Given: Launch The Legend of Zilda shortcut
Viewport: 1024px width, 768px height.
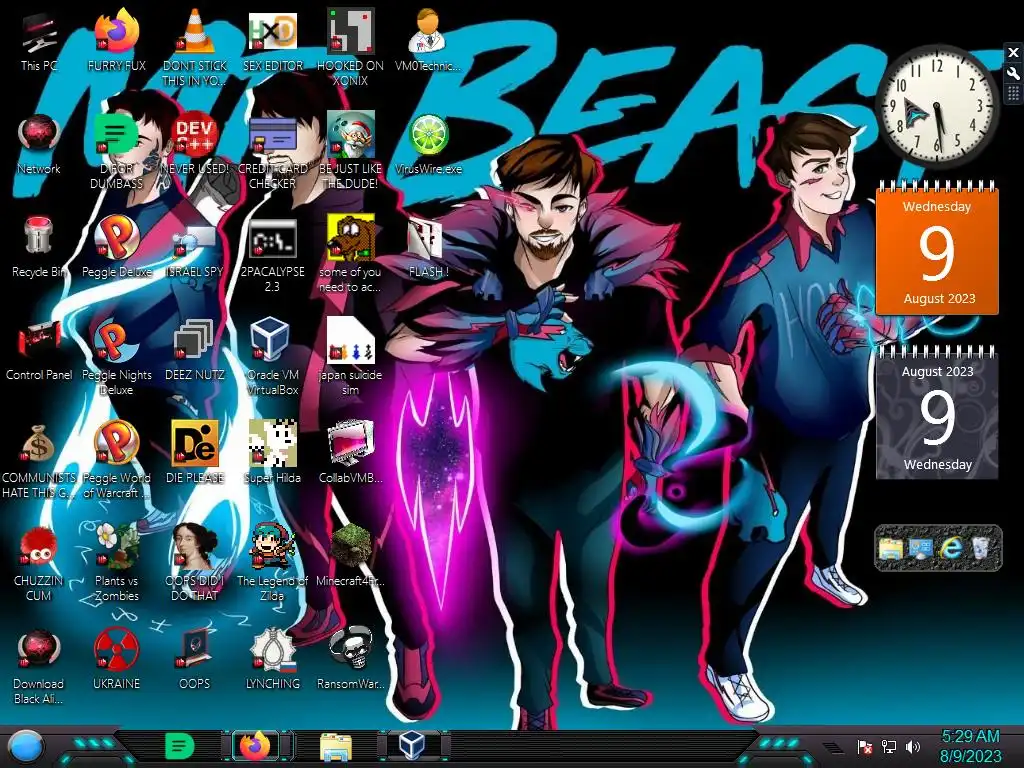Looking at the screenshot, I should (273, 563).
